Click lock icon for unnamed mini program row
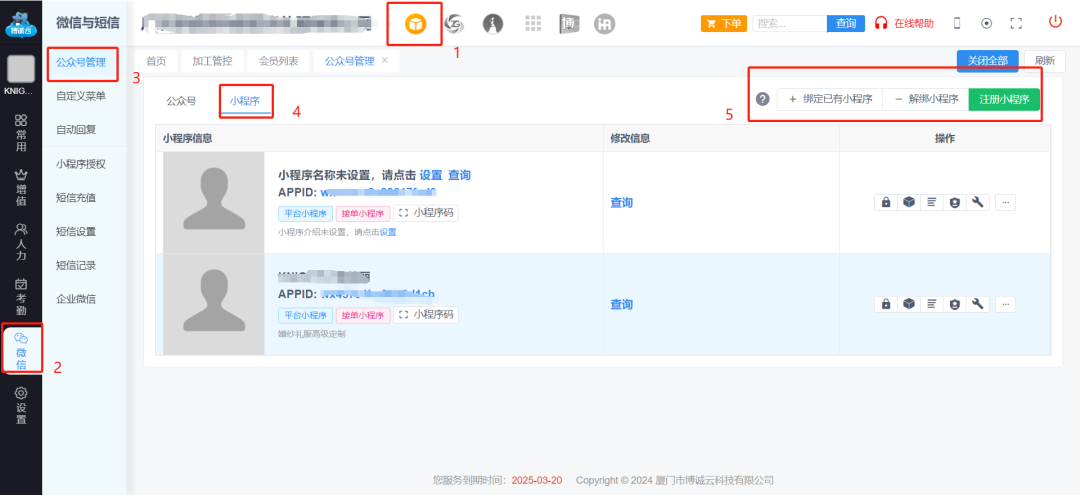 [886, 202]
